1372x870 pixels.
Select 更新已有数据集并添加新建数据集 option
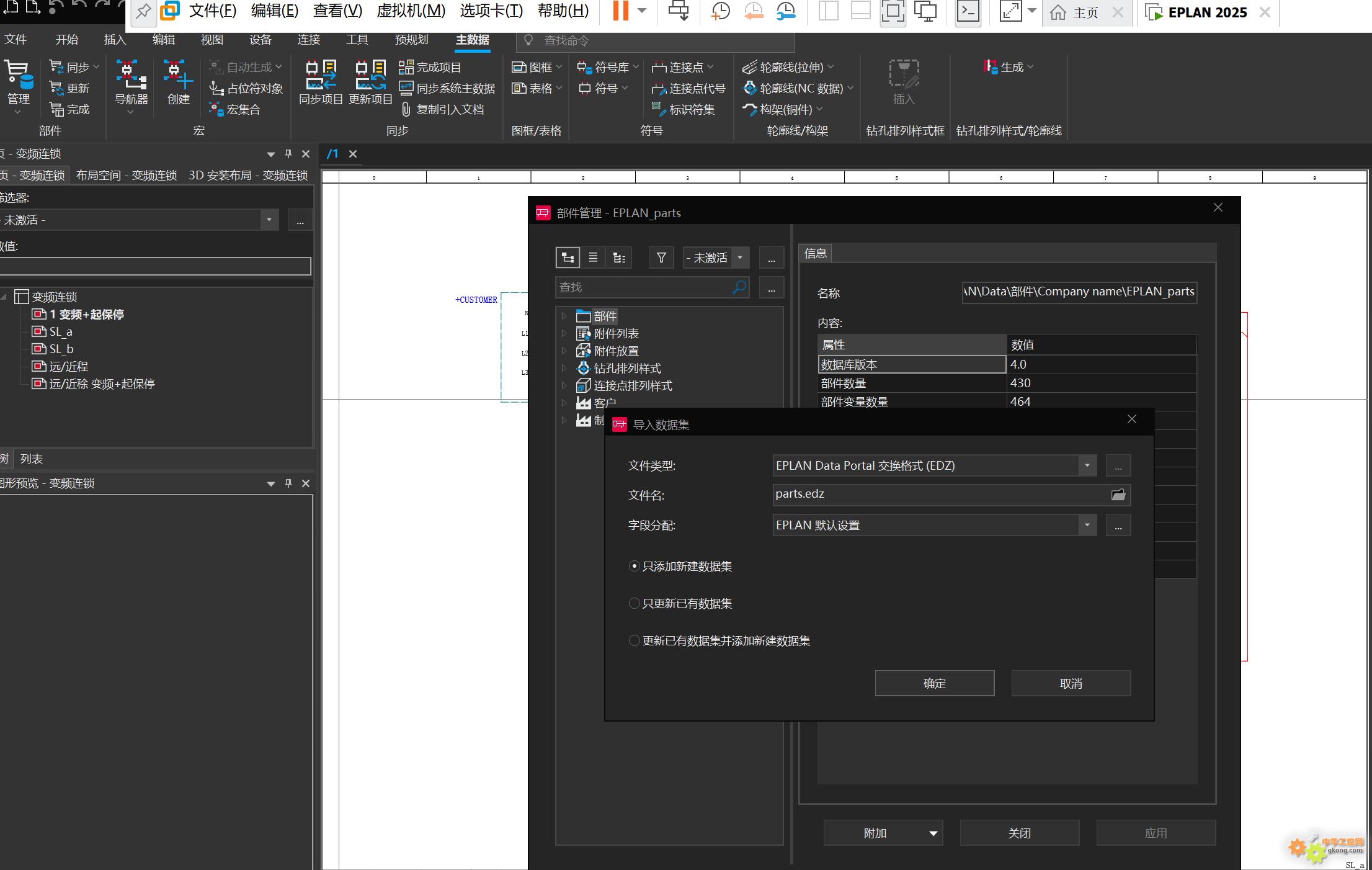(719, 640)
